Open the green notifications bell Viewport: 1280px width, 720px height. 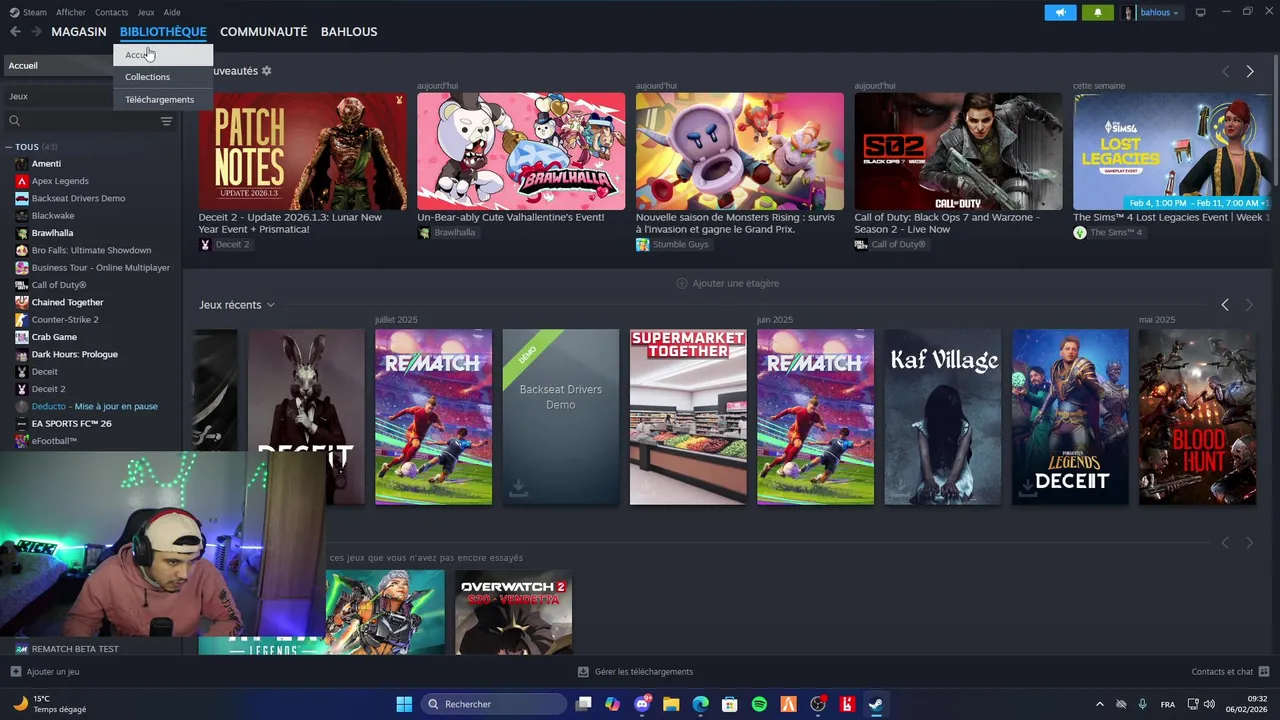tap(1097, 12)
